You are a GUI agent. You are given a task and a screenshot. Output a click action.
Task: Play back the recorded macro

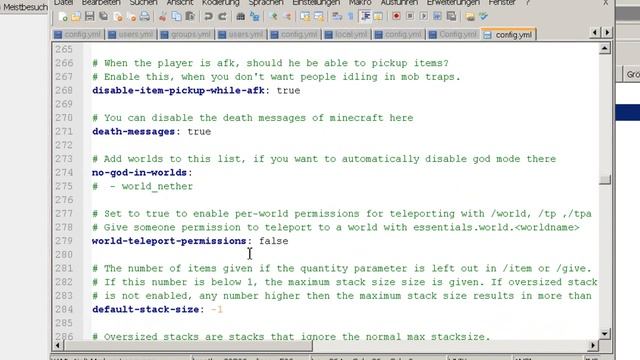click(424, 16)
